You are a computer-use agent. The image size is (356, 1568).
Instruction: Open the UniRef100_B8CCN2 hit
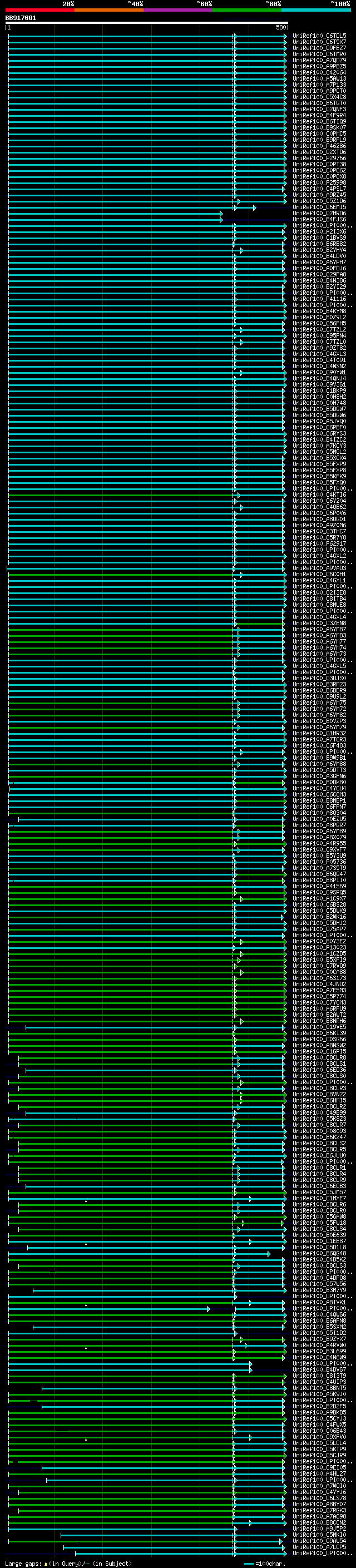pyautogui.click(x=319, y=1522)
